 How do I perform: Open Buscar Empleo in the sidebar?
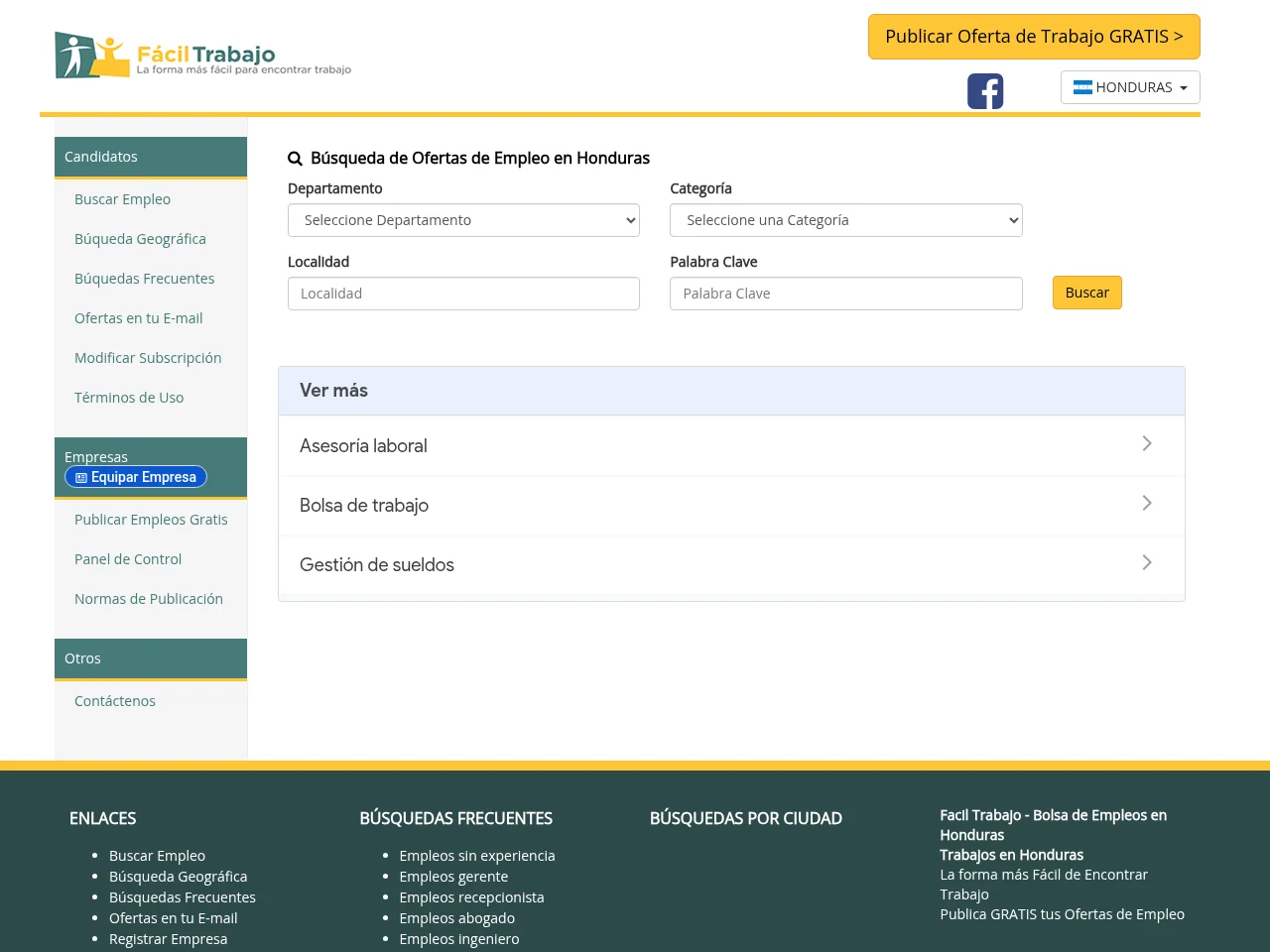tap(122, 199)
